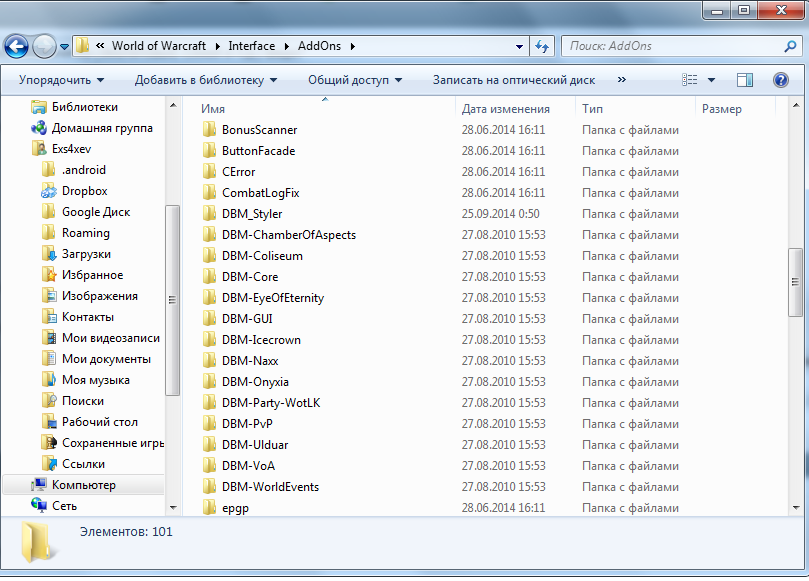
Task: Click in the Поиск: AddOns search field
Action: [671, 46]
